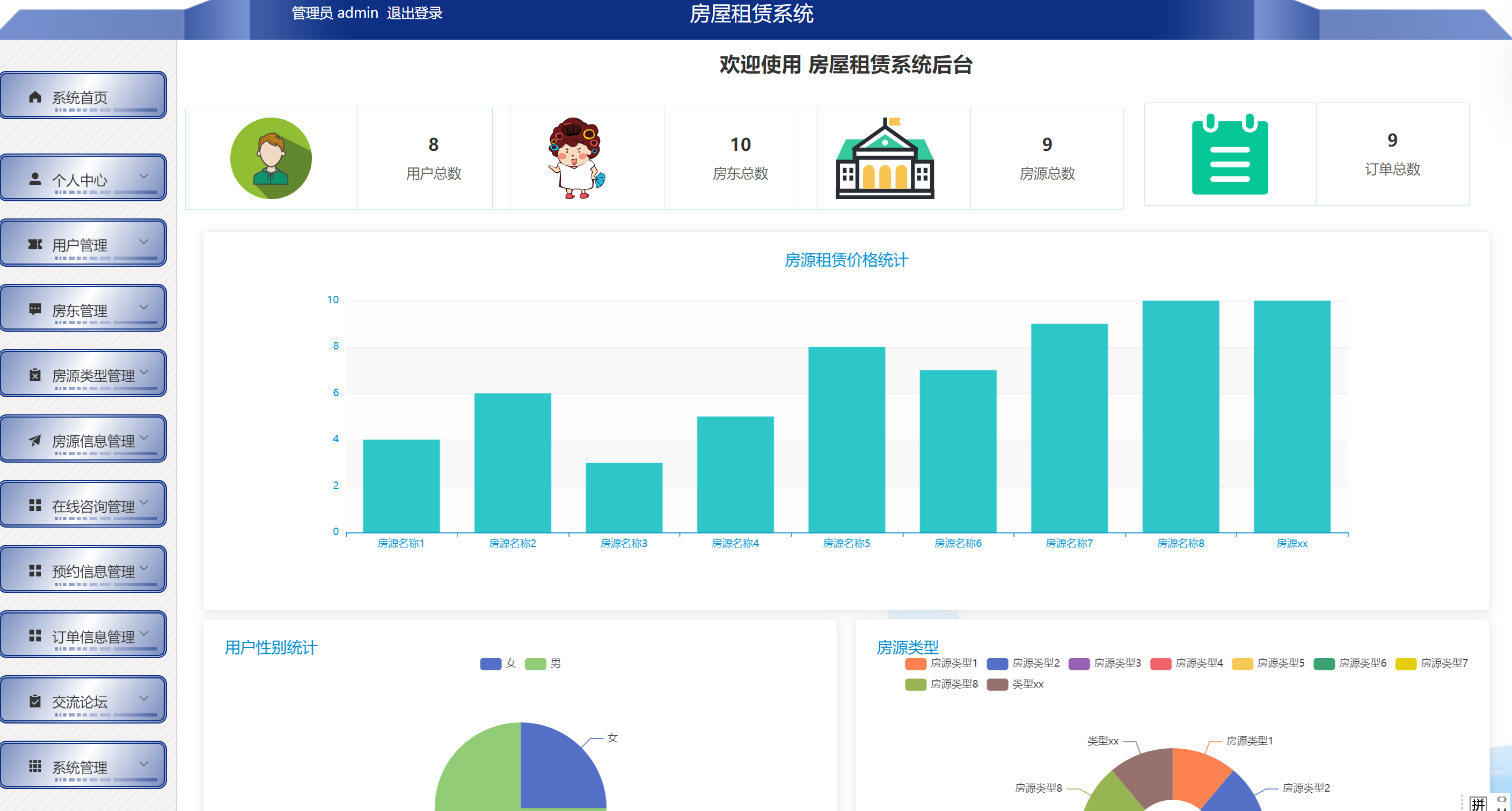Click the grid icon beside 在线咨询管理
This screenshot has height=811, width=1512.
click(35, 505)
